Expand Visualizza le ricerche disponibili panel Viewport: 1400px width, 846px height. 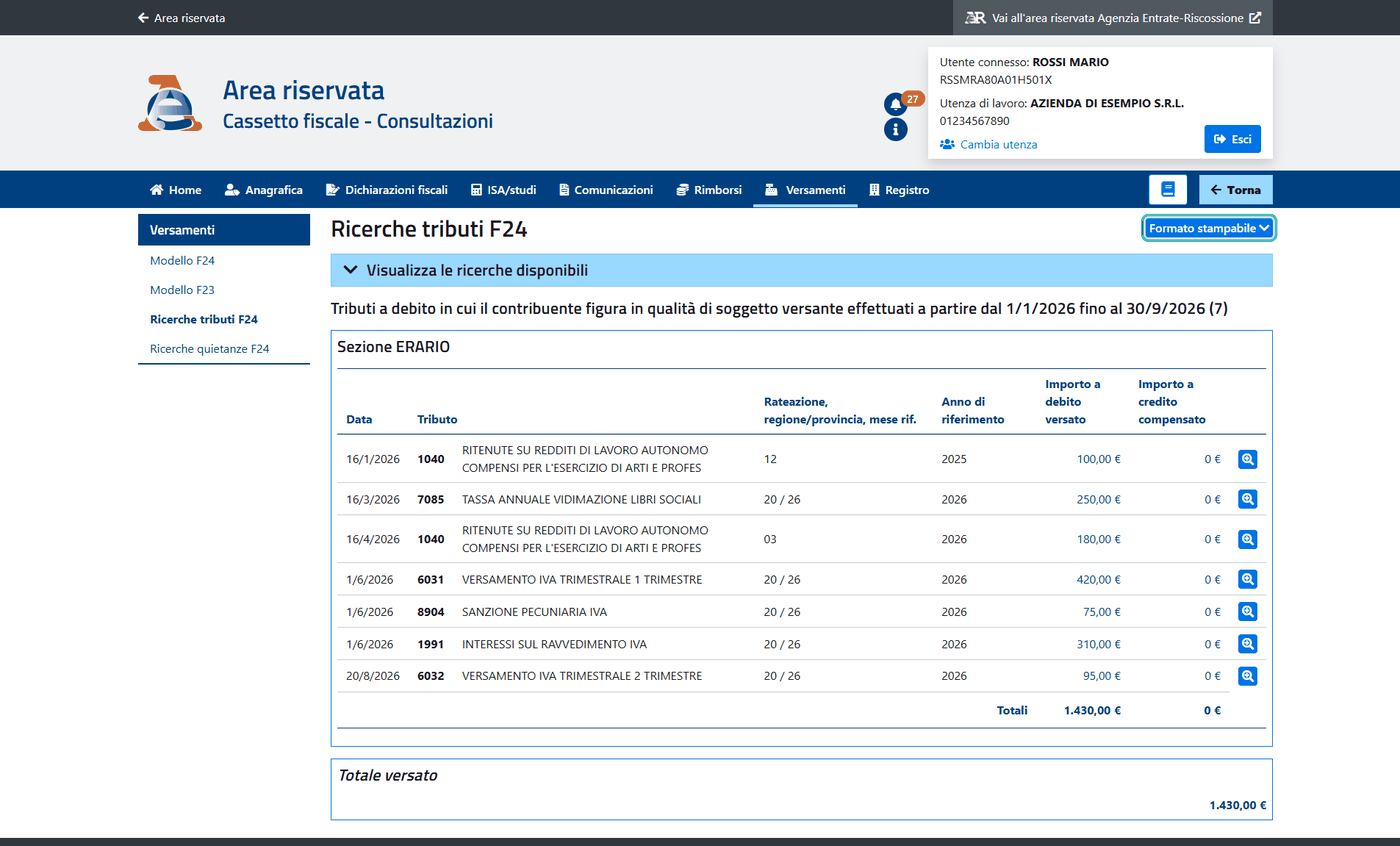(x=801, y=270)
